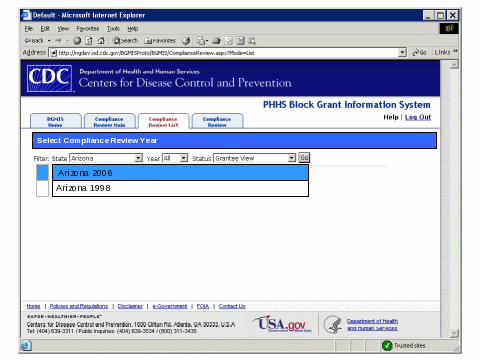Viewport: 480px width, 360px height.
Task: Click the Windows flag throbber icon
Action: 449,29
